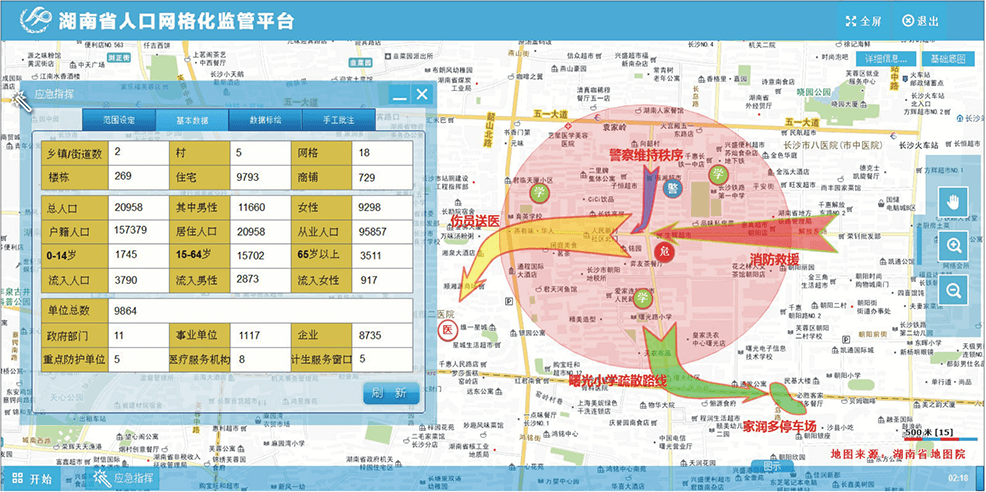The width and height of the screenshot is (986, 492).
Task: Open the 开始 start menu
Action: [x=30, y=479]
